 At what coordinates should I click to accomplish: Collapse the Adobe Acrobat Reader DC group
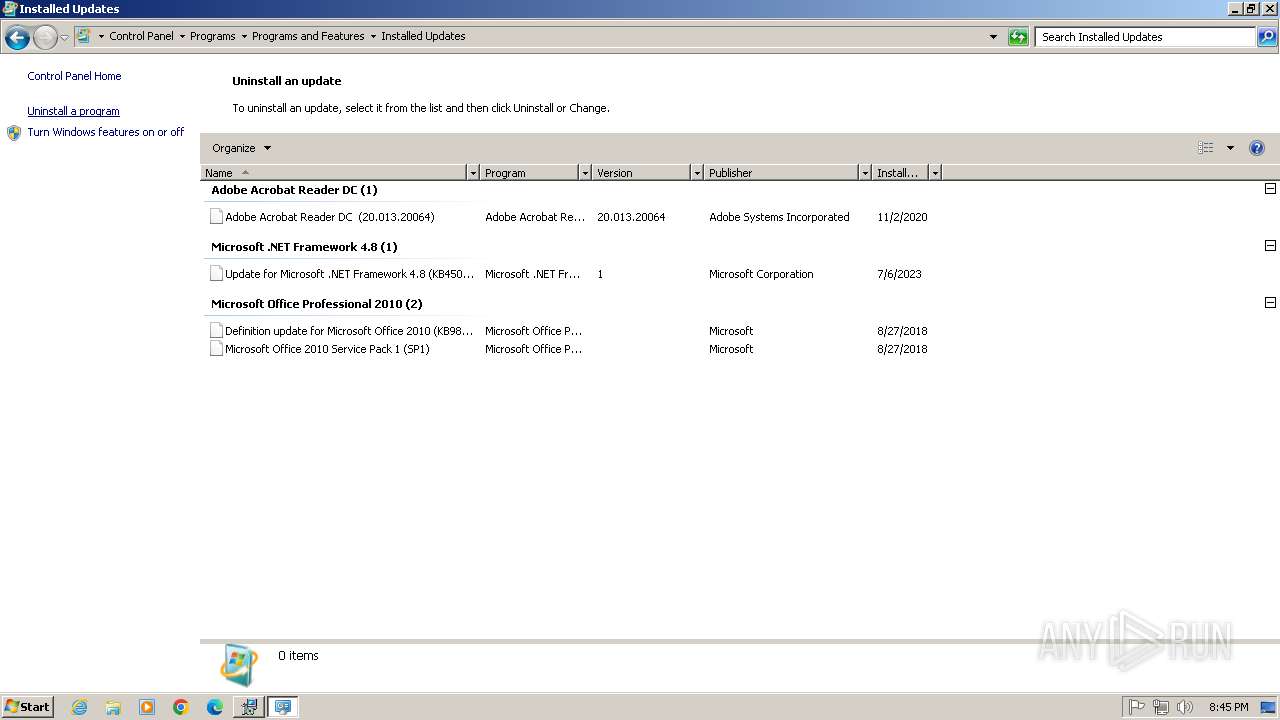(x=1270, y=189)
